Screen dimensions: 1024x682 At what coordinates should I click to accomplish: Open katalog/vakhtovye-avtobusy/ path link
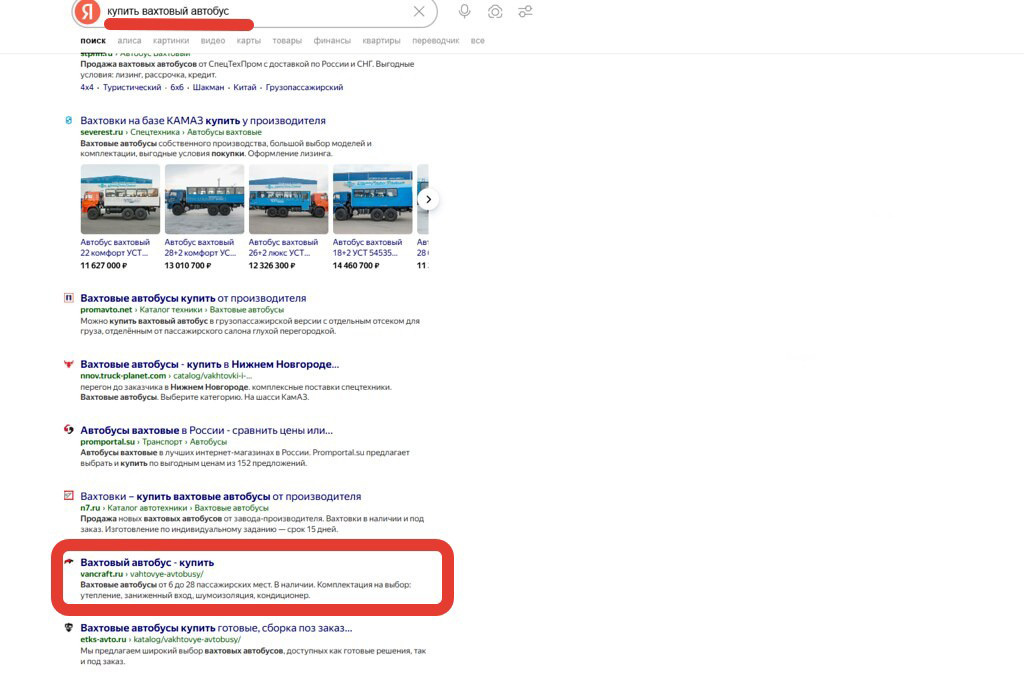click(x=187, y=640)
